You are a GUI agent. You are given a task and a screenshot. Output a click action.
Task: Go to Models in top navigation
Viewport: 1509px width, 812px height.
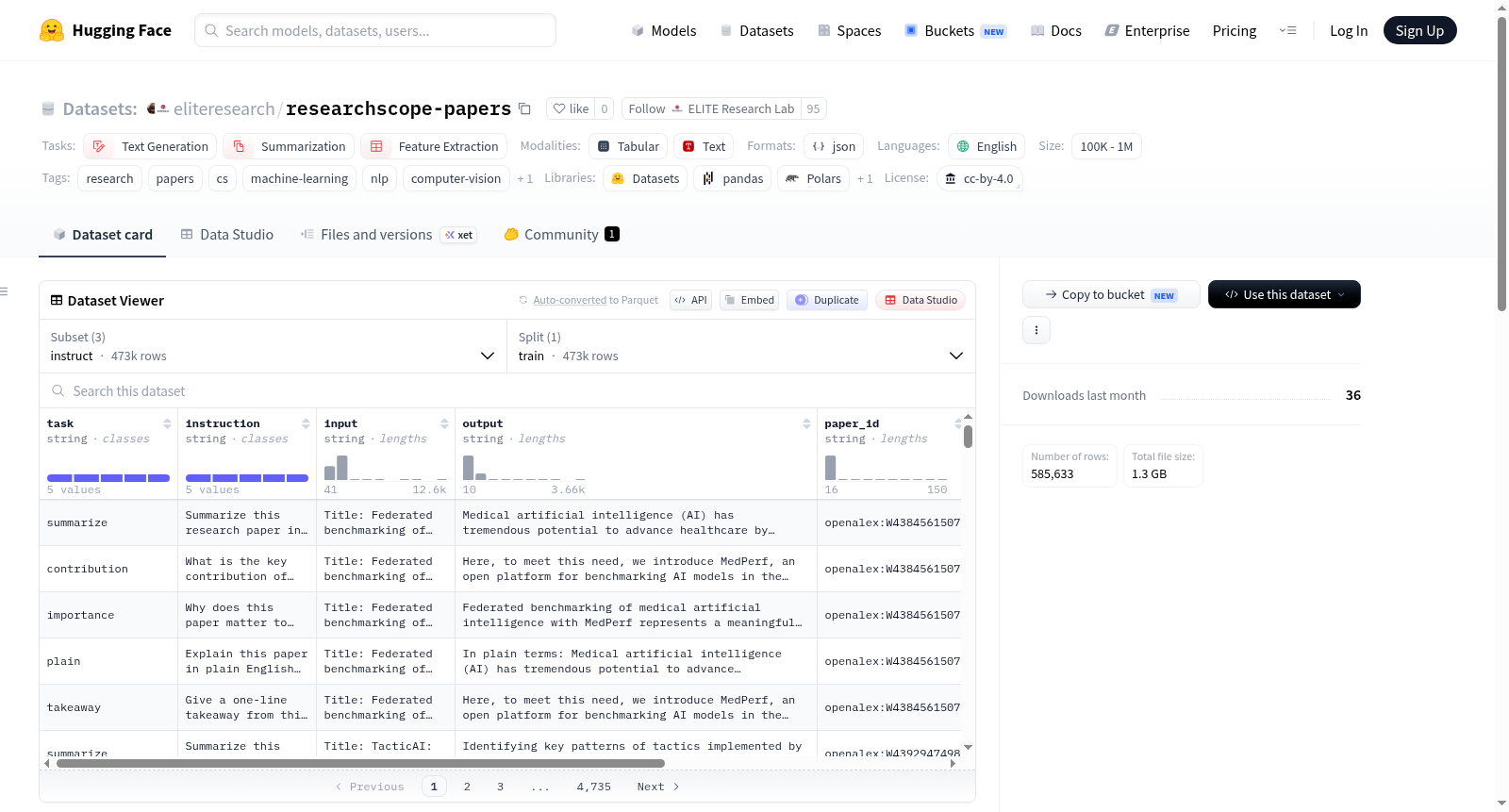664,30
